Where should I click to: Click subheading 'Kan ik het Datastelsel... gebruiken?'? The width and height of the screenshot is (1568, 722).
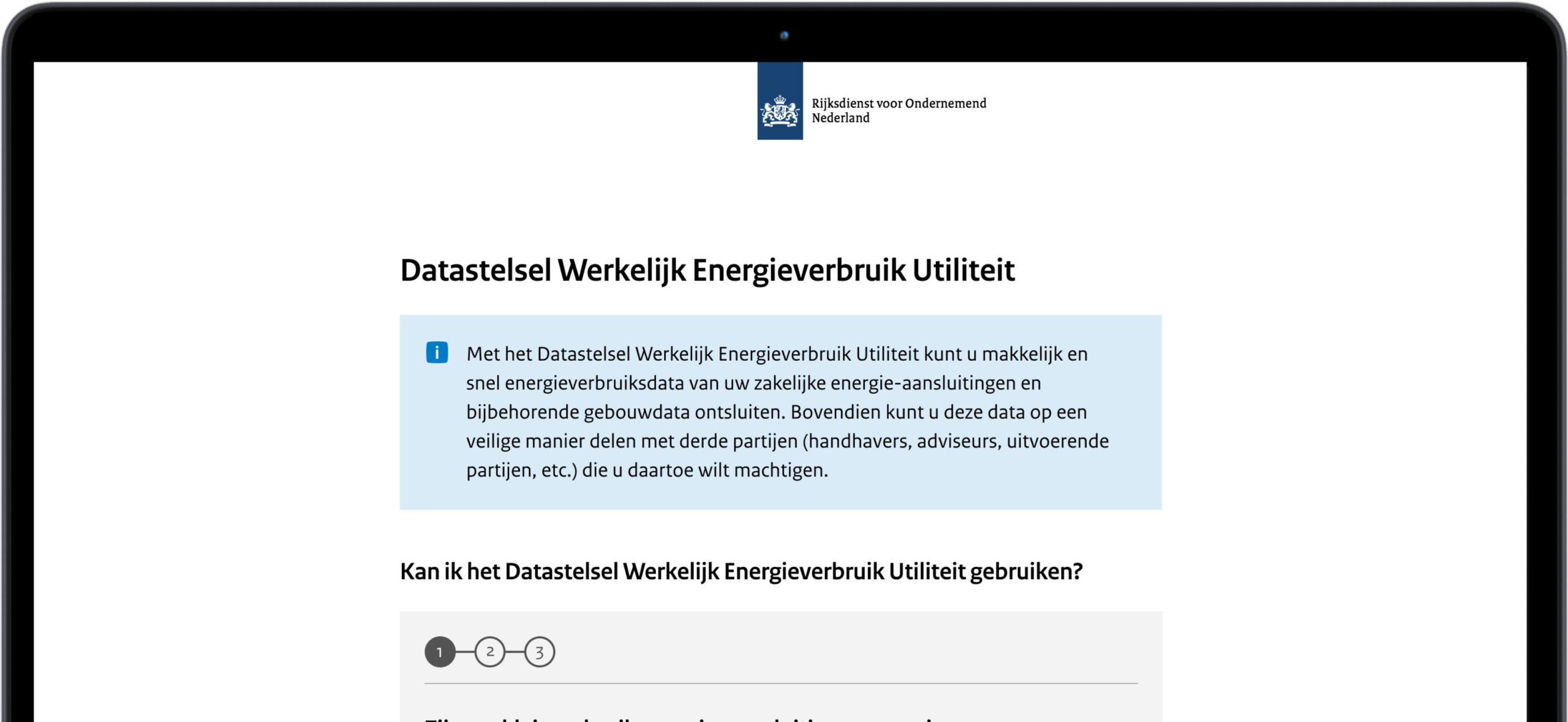[741, 571]
